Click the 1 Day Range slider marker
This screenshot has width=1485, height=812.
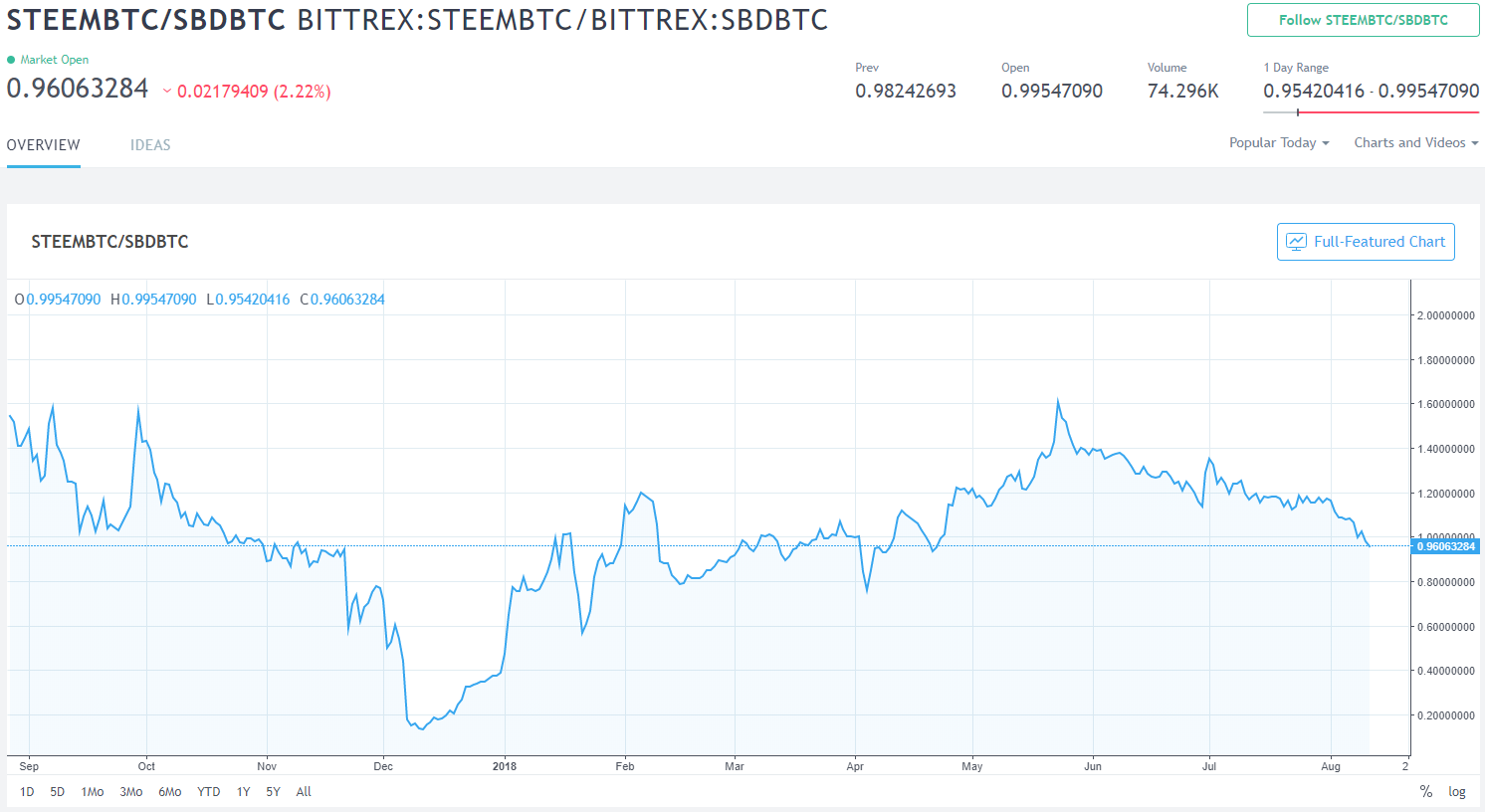point(1298,112)
